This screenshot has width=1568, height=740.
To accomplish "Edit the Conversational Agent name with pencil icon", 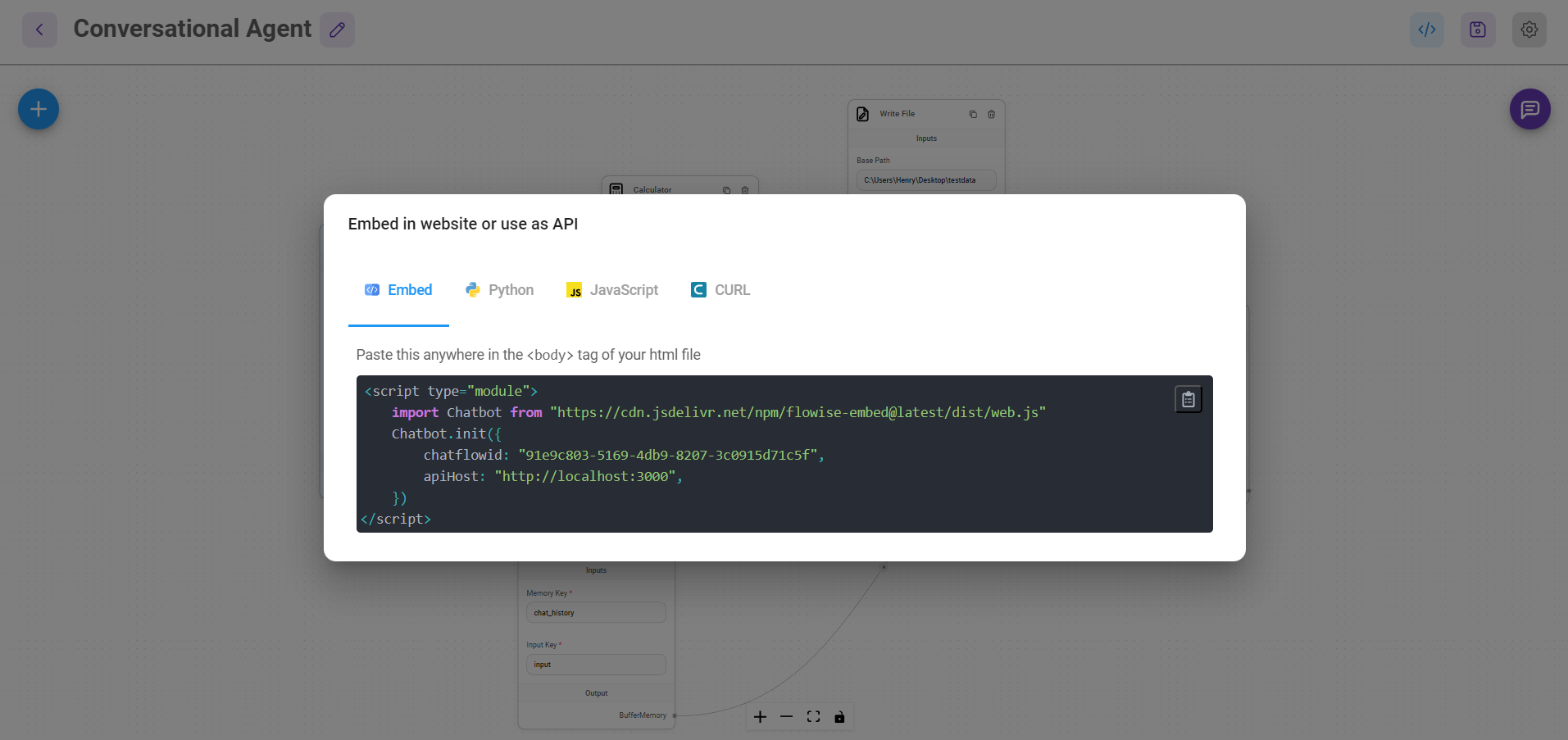I will click(337, 30).
